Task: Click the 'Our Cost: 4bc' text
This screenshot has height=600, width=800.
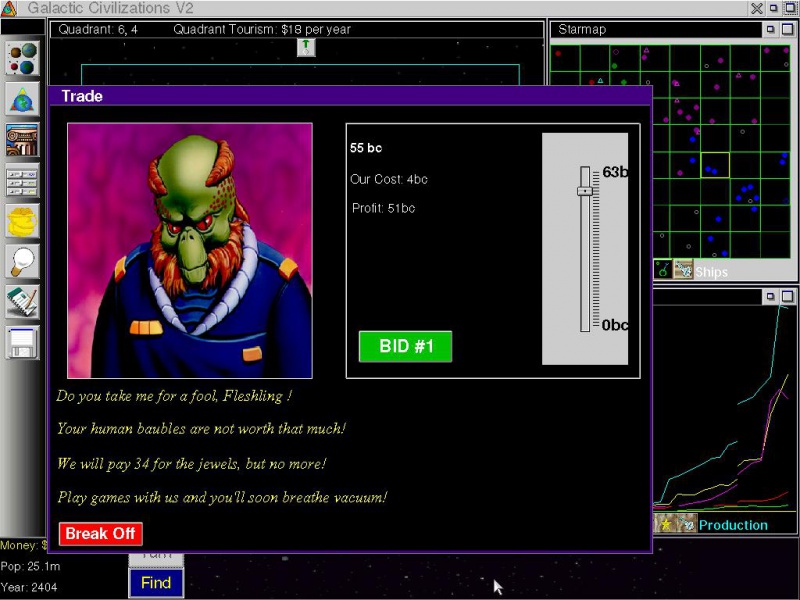Action: pos(389,179)
